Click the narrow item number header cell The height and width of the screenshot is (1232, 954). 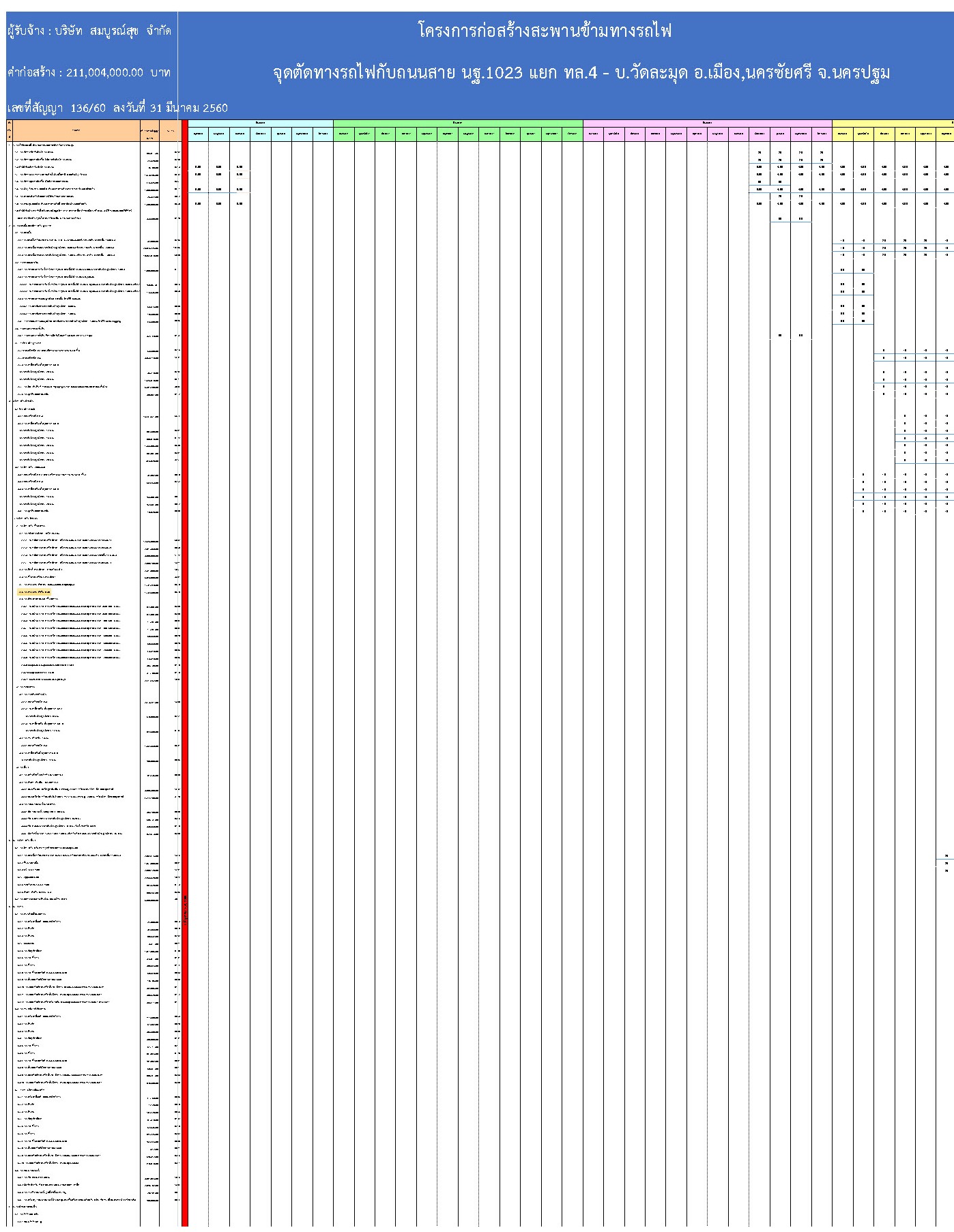coord(9,130)
